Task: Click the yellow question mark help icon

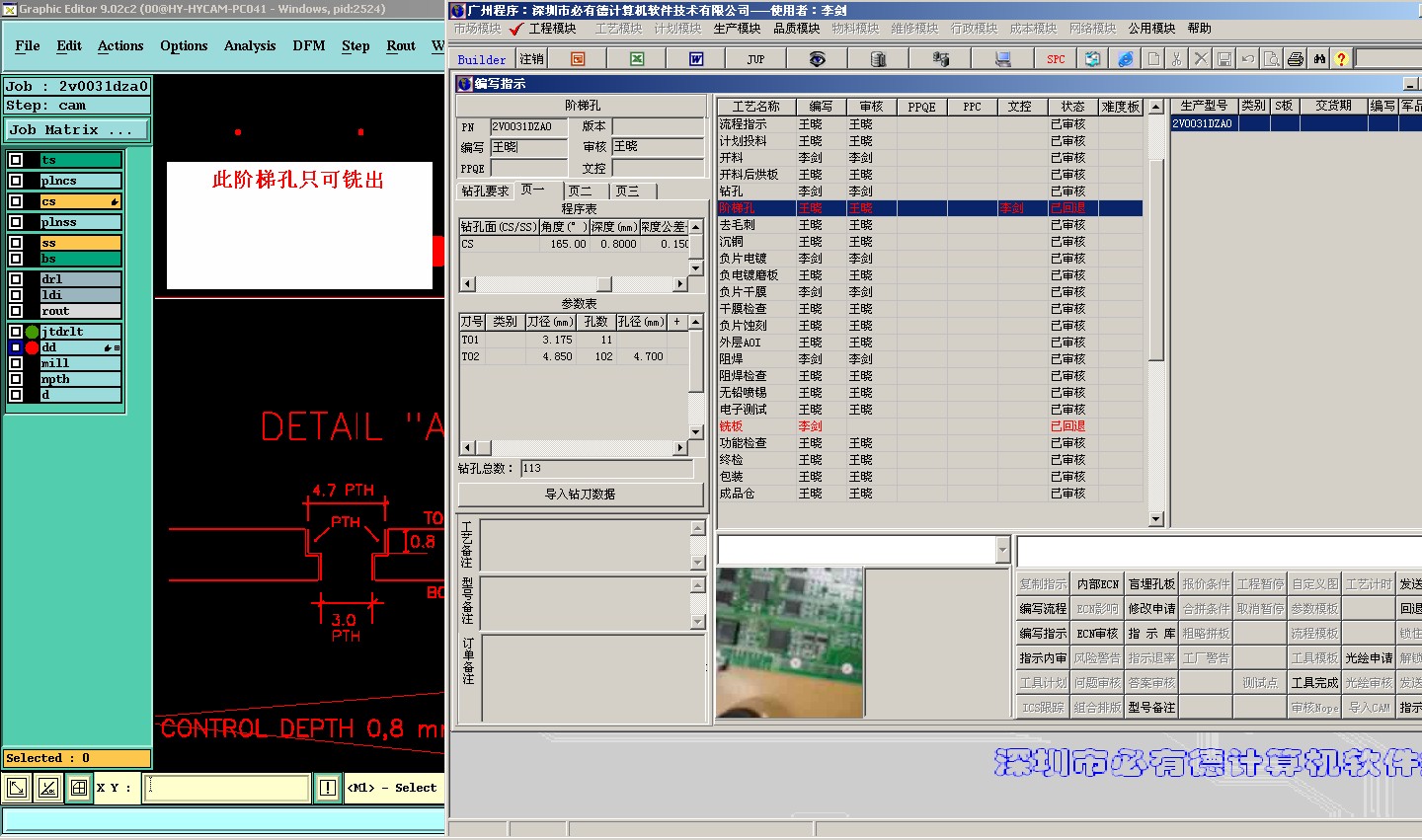Action: (x=1341, y=59)
